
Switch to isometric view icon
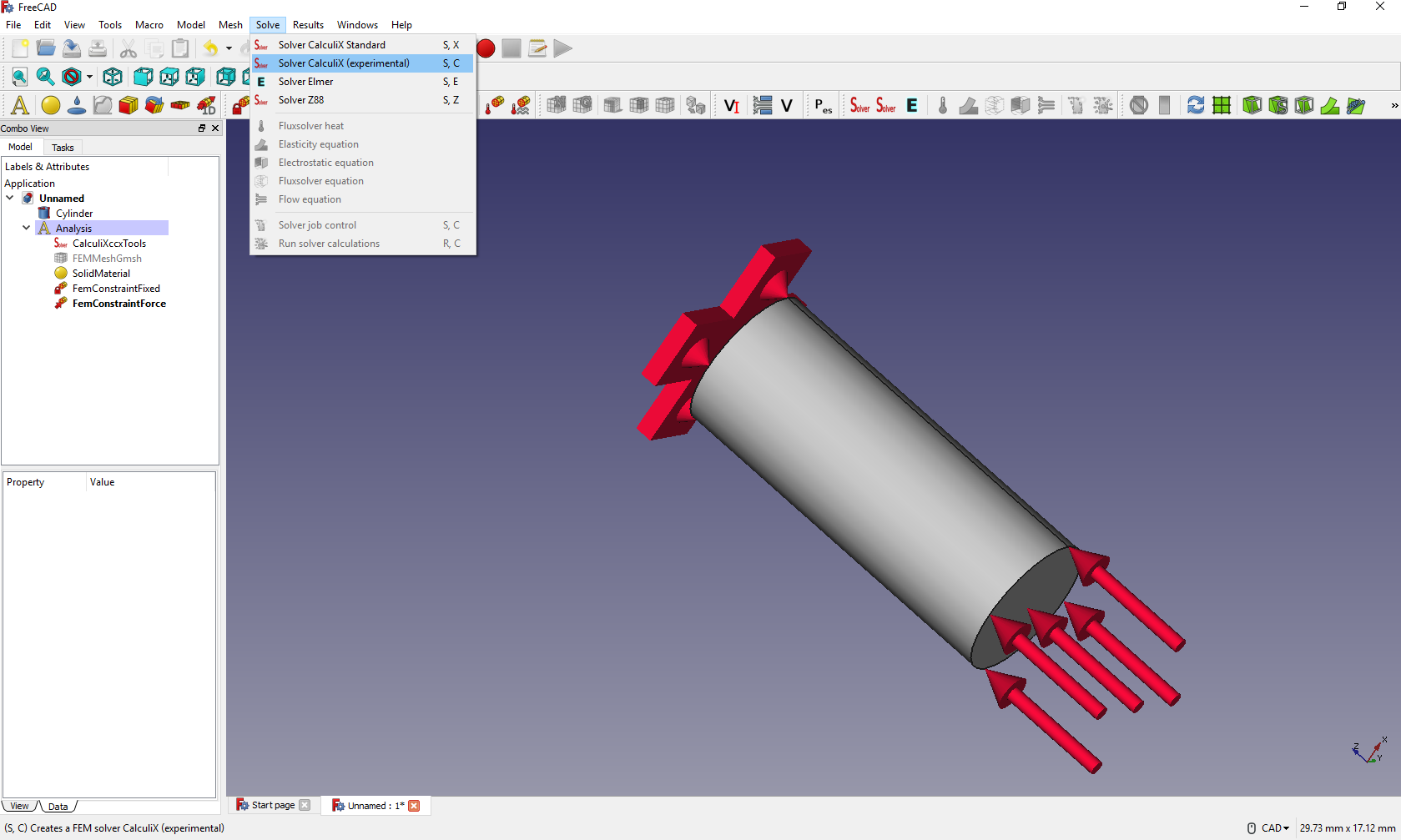pos(113,78)
